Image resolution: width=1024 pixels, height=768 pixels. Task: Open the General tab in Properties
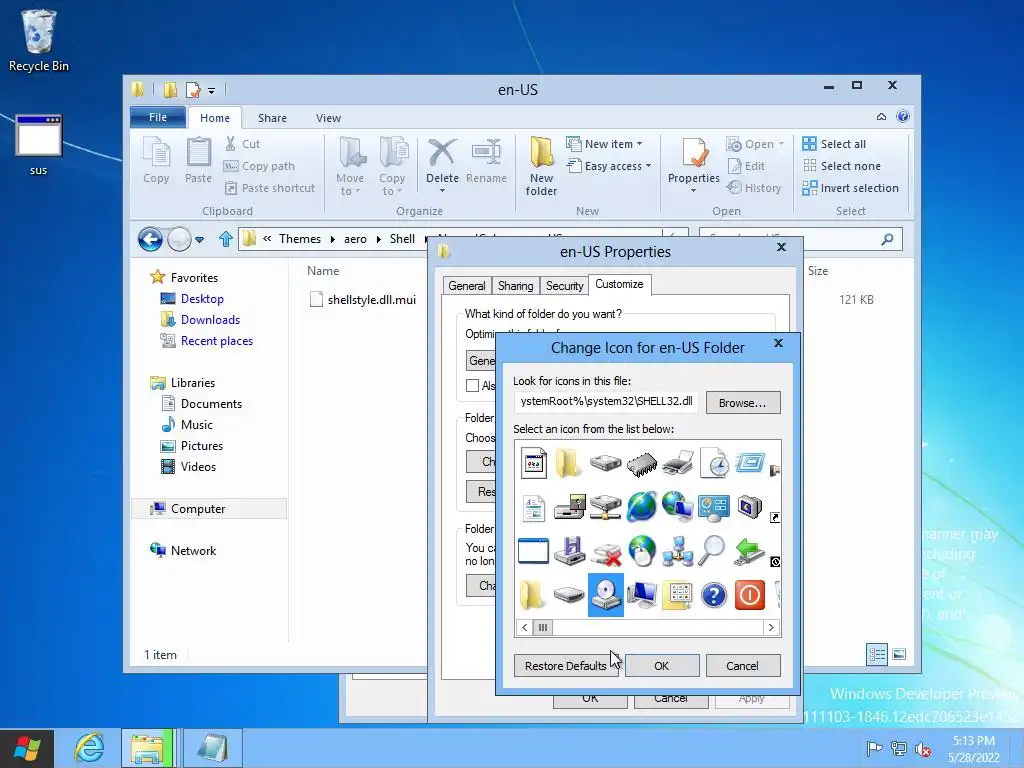[x=467, y=285]
